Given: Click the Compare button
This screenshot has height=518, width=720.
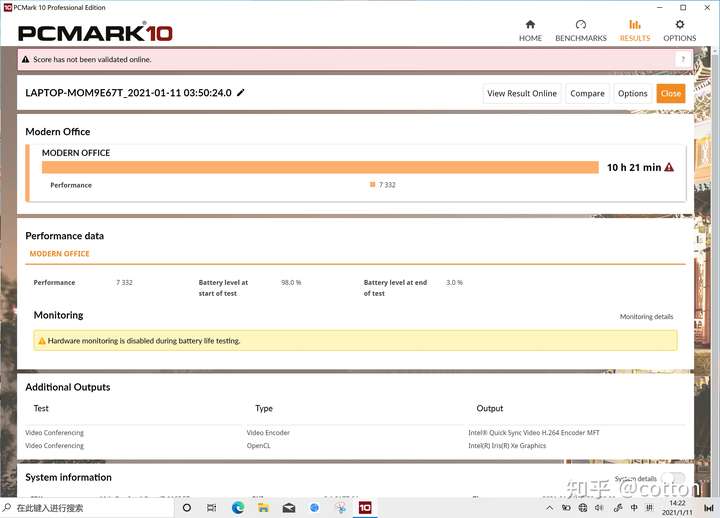Looking at the screenshot, I should coord(587,93).
